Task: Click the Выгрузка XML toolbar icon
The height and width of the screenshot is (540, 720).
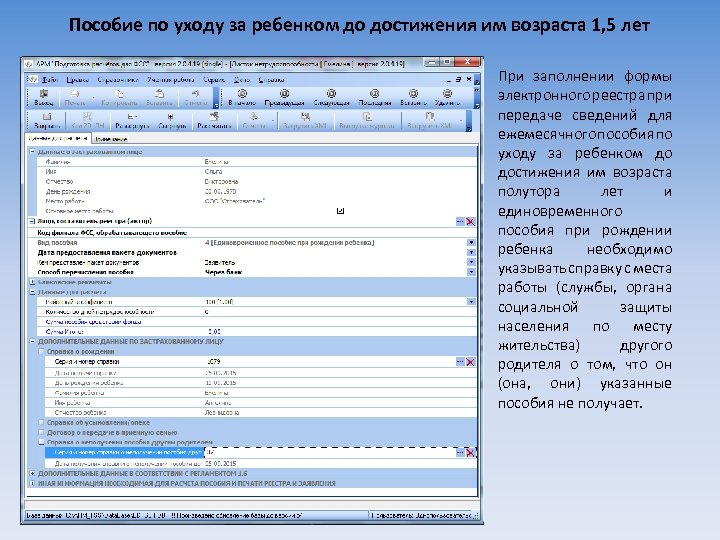Action: click(429, 120)
